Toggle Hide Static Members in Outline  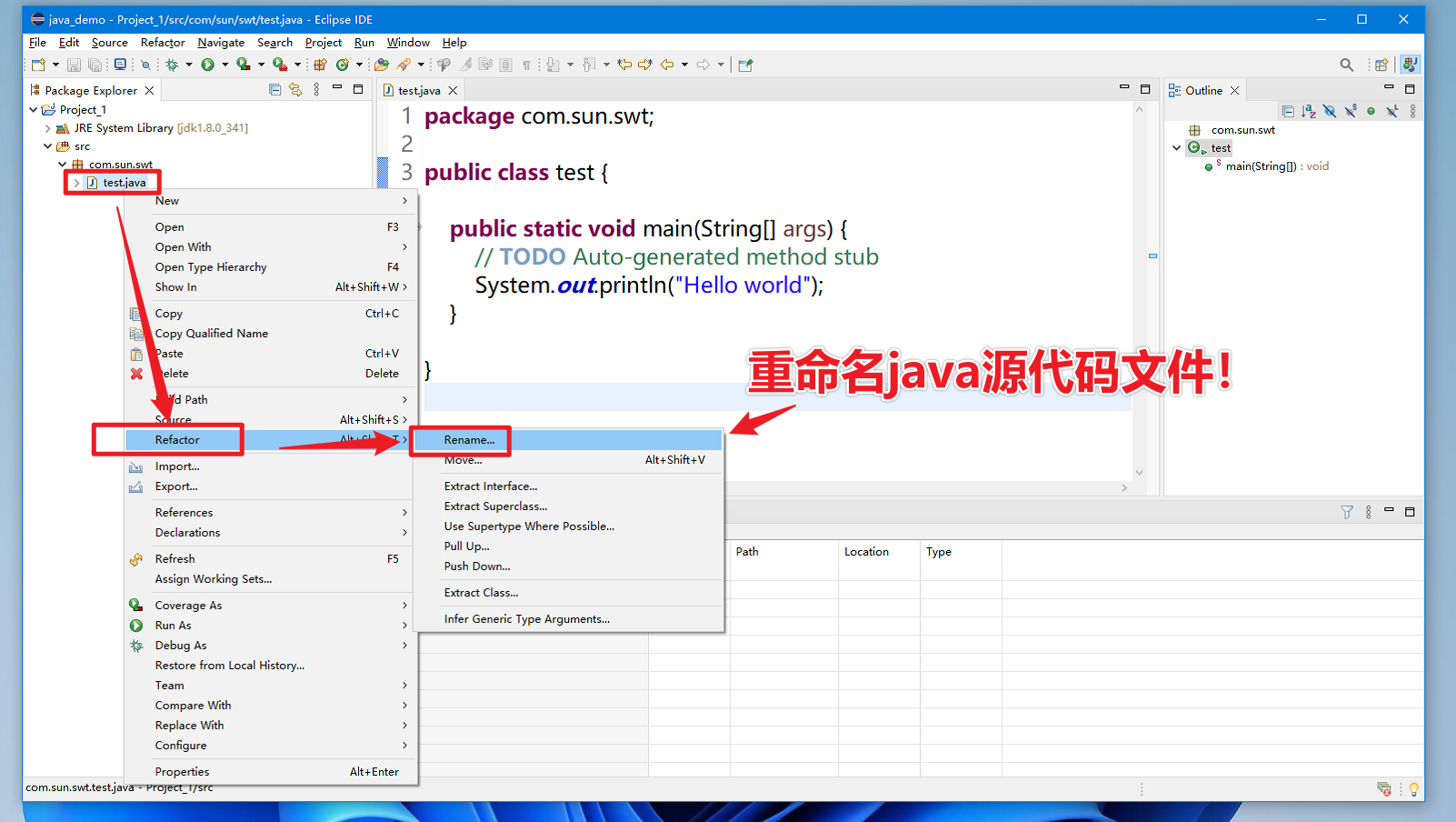pos(1351,111)
